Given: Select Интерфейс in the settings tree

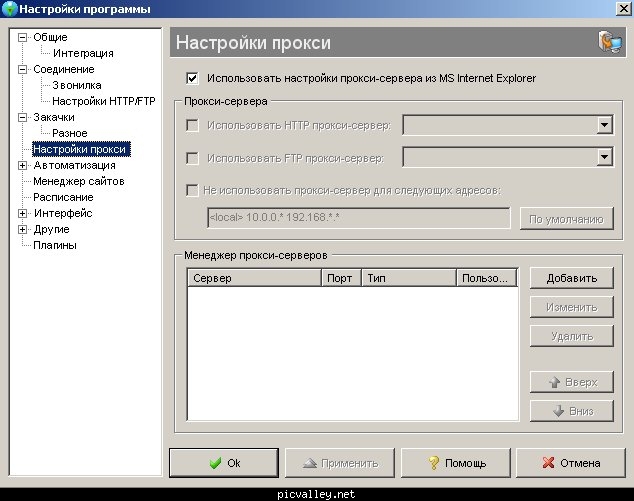Looking at the screenshot, I should pyautogui.click(x=63, y=213).
